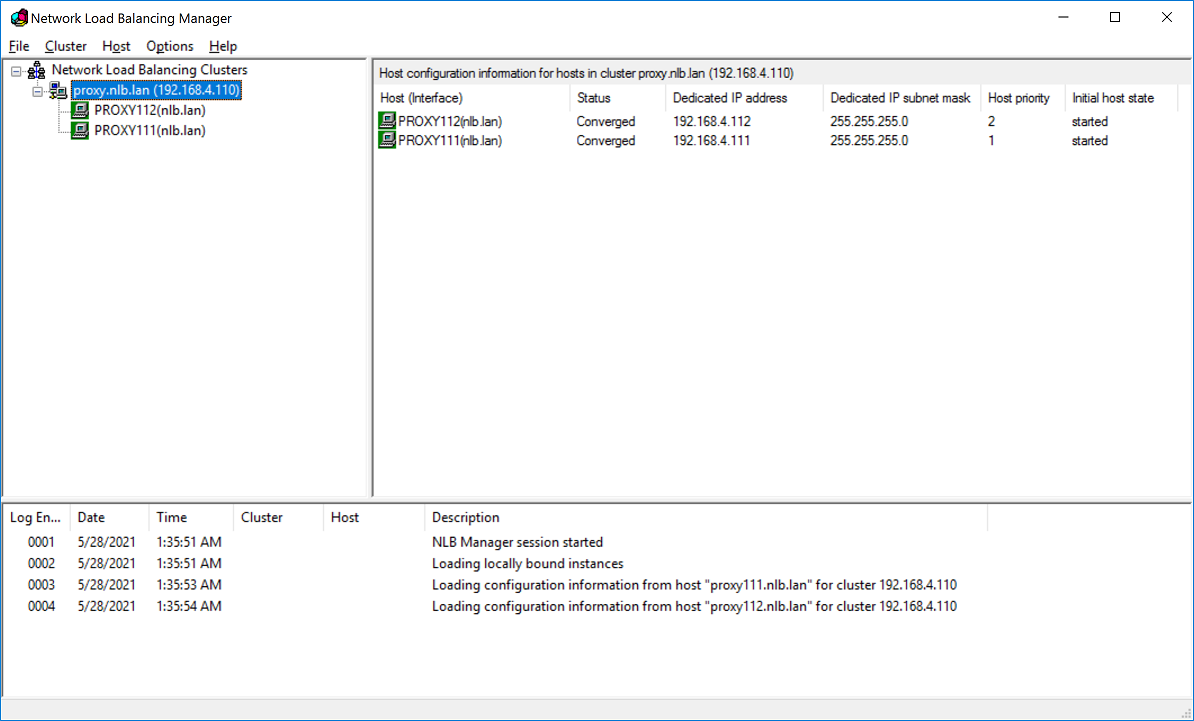The height and width of the screenshot is (721, 1194).
Task: Select Network Load Balancing Clusters tree label
Action: (x=149, y=70)
